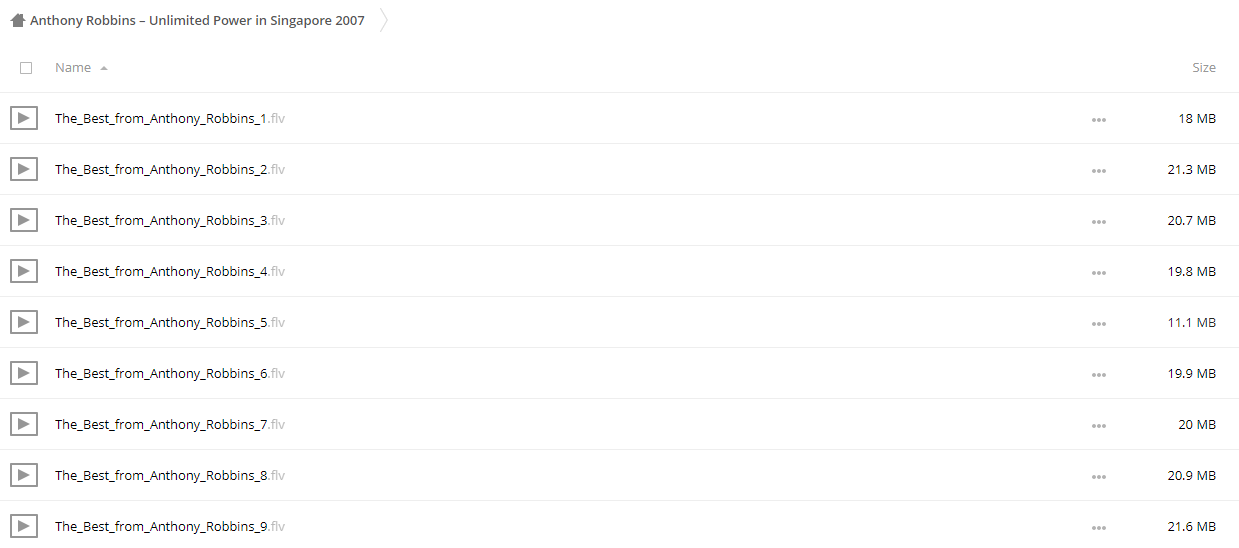
Task: Open The_Best_from_Anthony_Robbins_8.flv file link
Action: (x=170, y=475)
